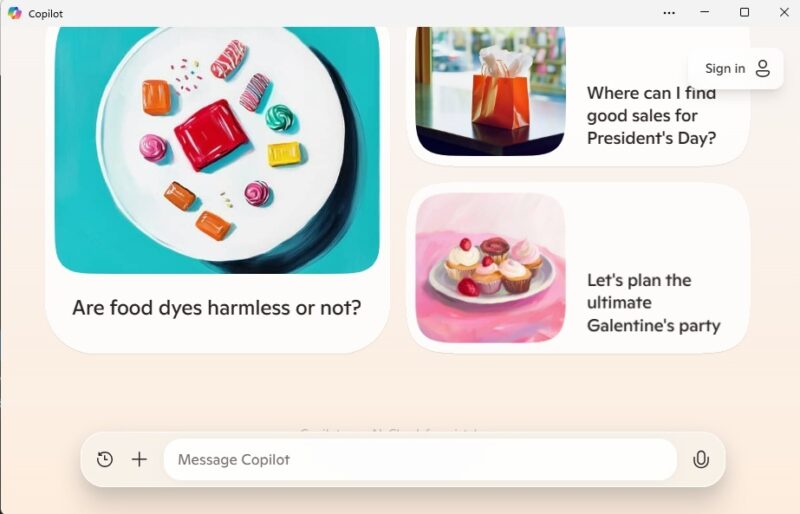Open the three-dots more options menu
Image resolution: width=800 pixels, height=514 pixels.
tap(669, 13)
